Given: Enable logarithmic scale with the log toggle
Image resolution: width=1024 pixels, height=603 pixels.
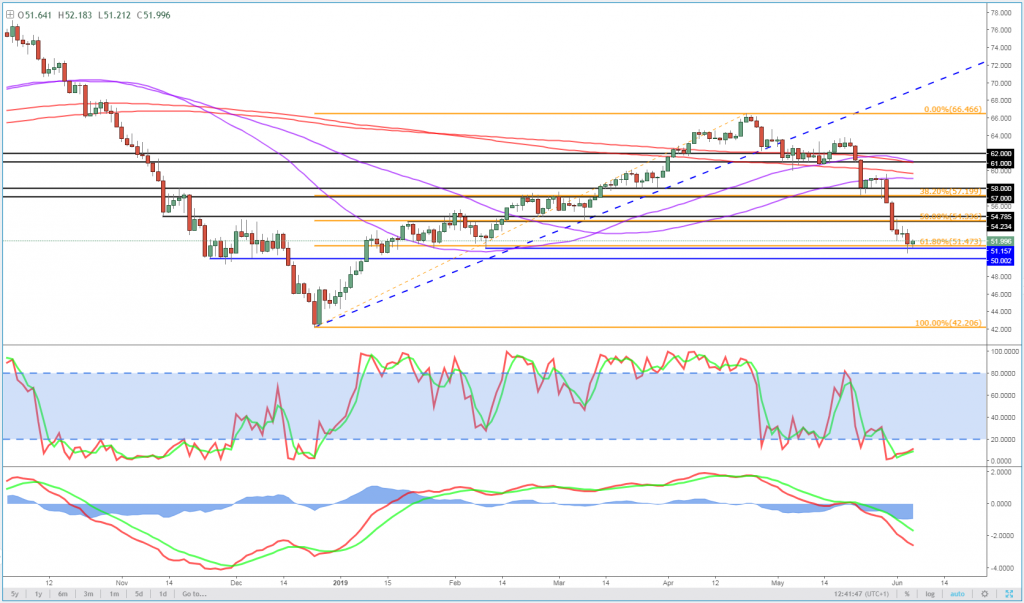Looking at the screenshot, I should [932, 594].
